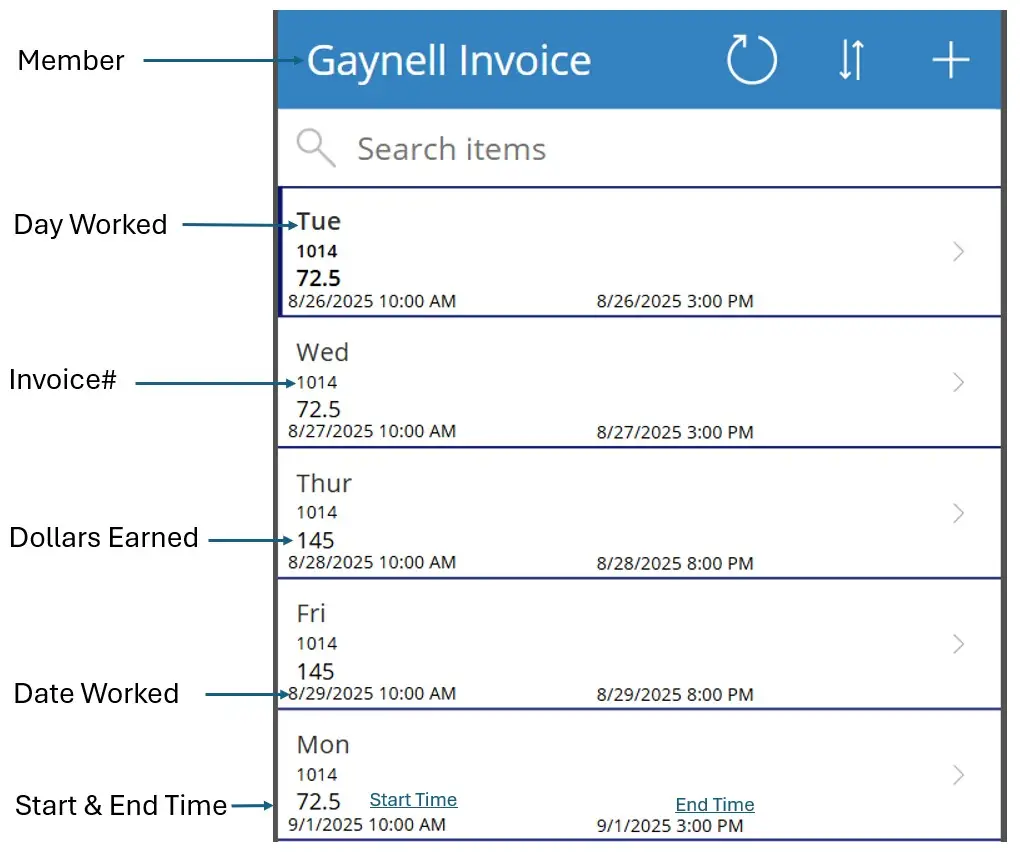This screenshot has height=854, width=1020.
Task: Focus the Search items field
Action: (x=600, y=149)
